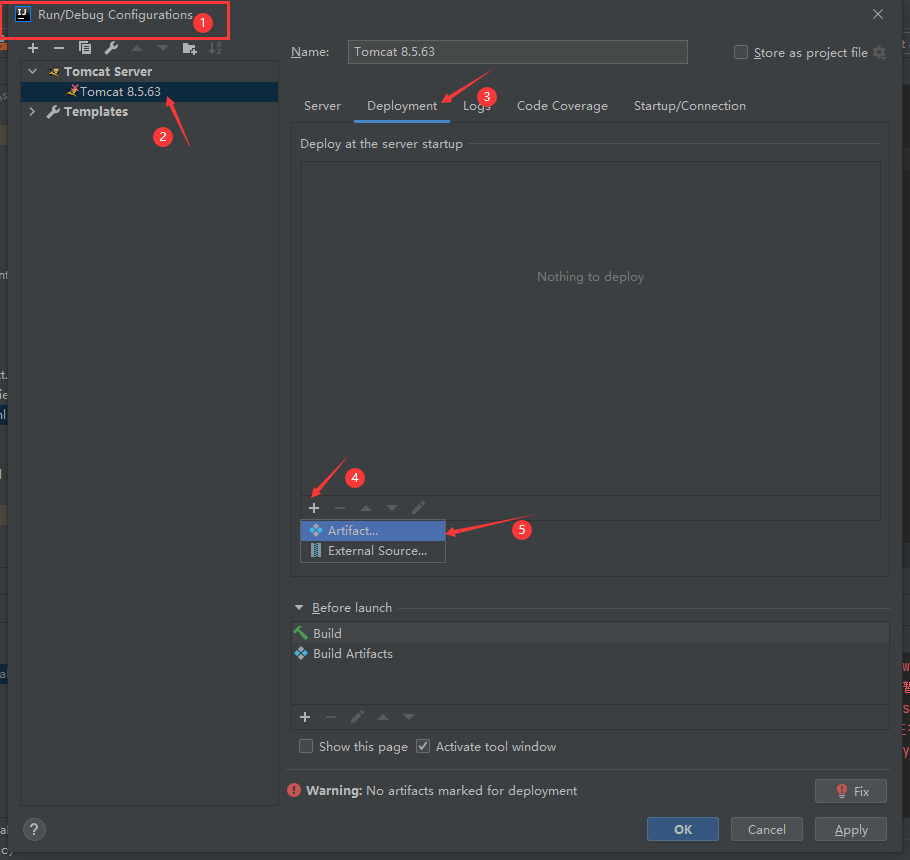910x860 pixels.
Task: Create new folder for configurations
Action: 189,49
